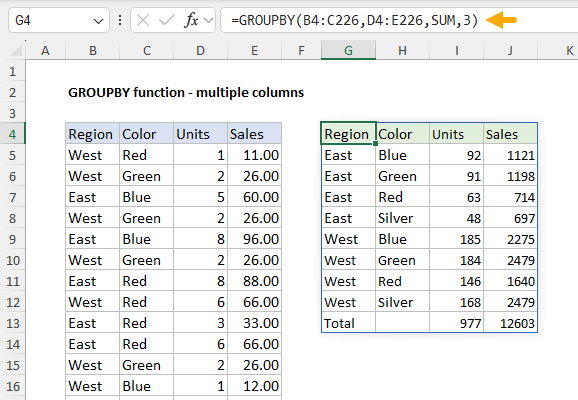Select column D header
The image size is (578, 400).
coord(200,51)
